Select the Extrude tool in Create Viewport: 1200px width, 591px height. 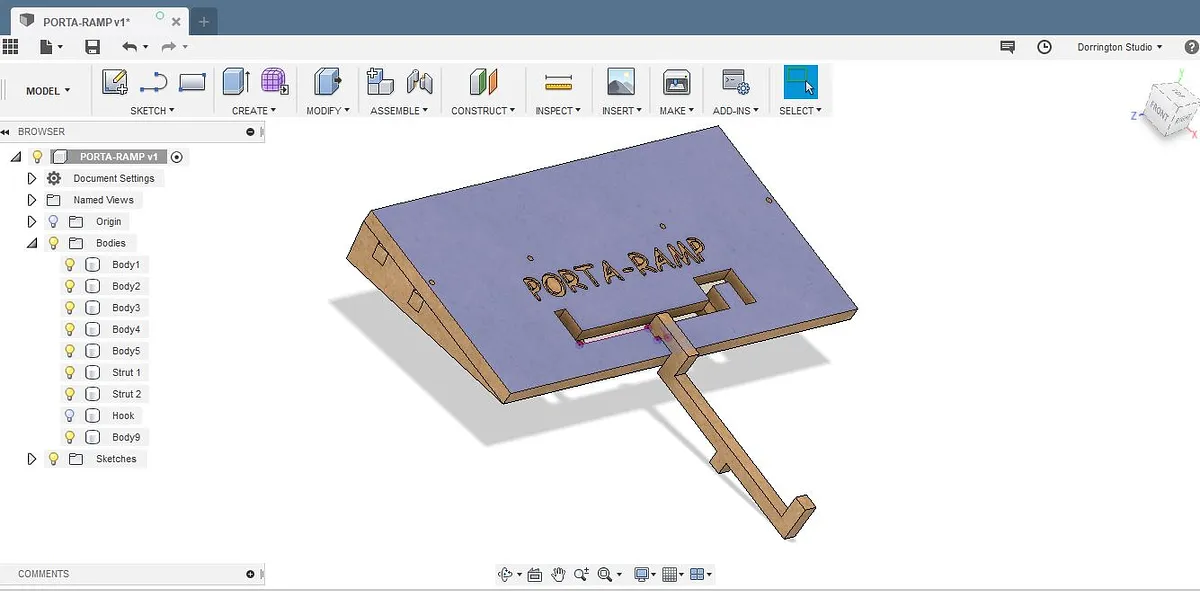pos(236,82)
